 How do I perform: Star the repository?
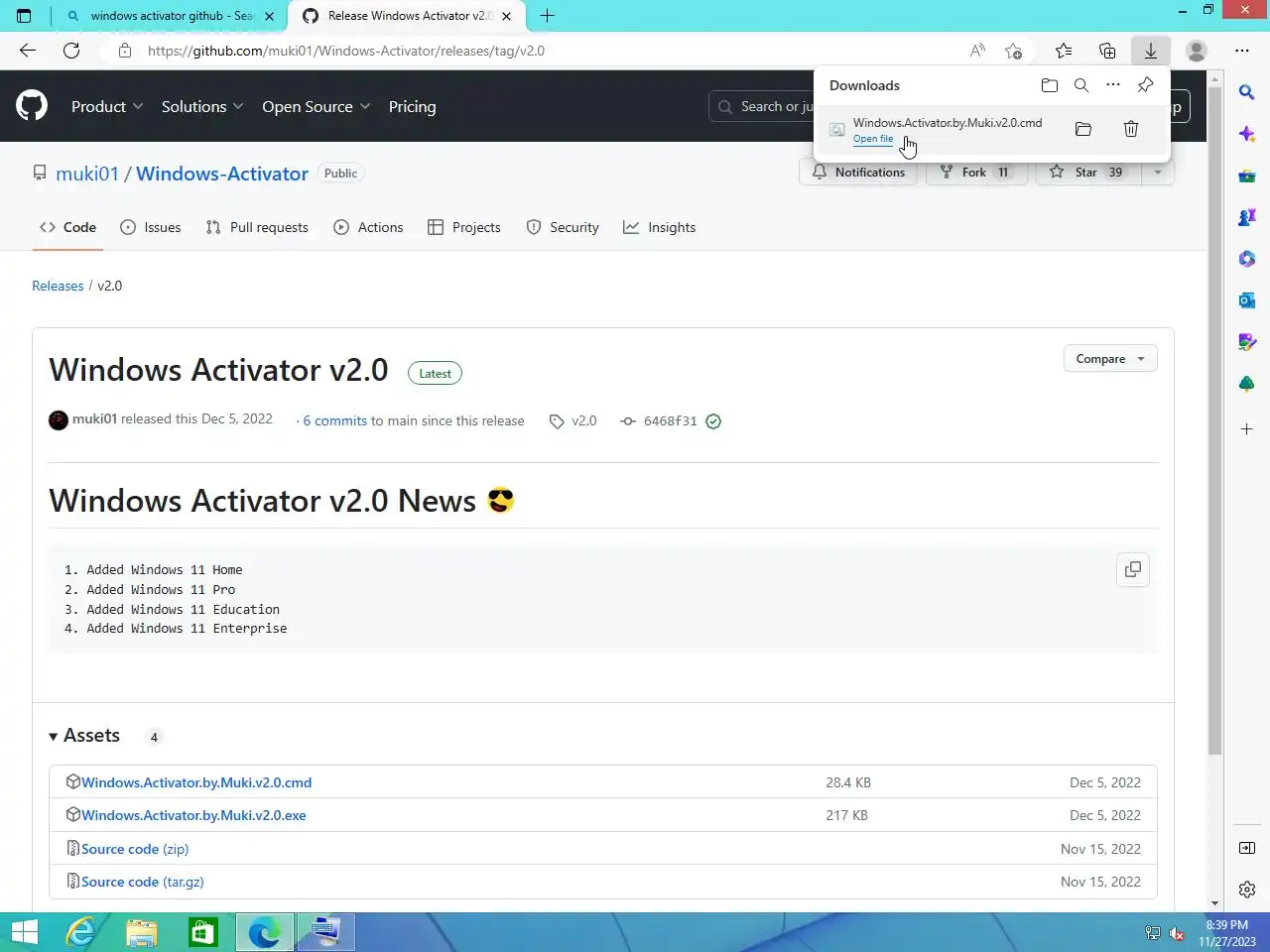click(x=1088, y=173)
